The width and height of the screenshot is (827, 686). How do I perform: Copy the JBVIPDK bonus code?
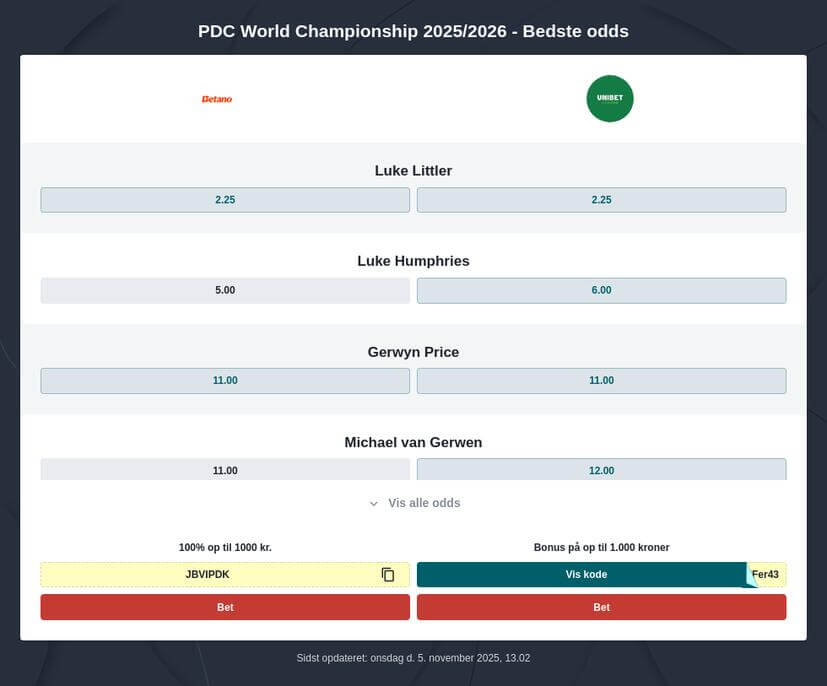[x=387, y=574]
